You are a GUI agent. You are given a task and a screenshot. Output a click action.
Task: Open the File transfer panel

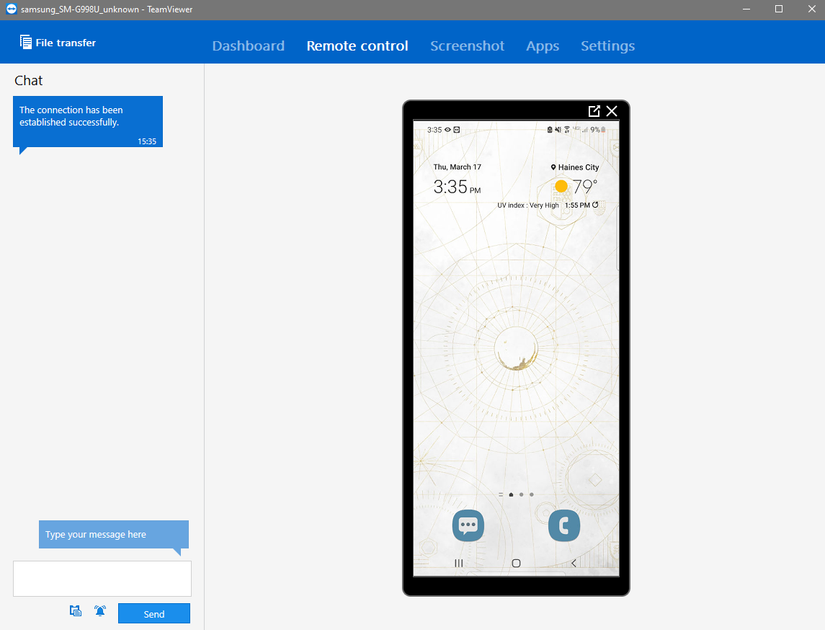pos(58,42)
